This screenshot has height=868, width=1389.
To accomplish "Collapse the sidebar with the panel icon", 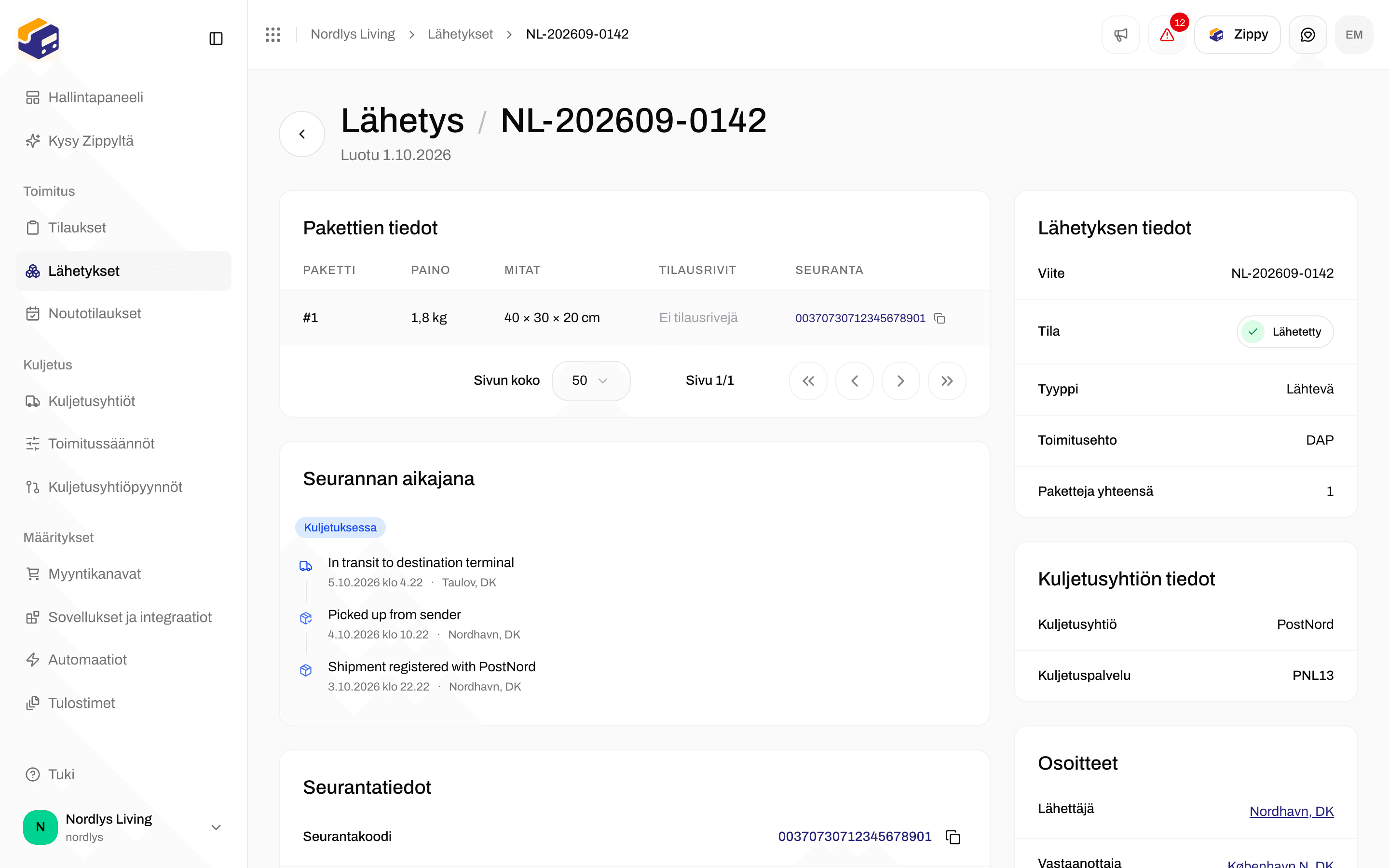I will (x=216, y=39).
